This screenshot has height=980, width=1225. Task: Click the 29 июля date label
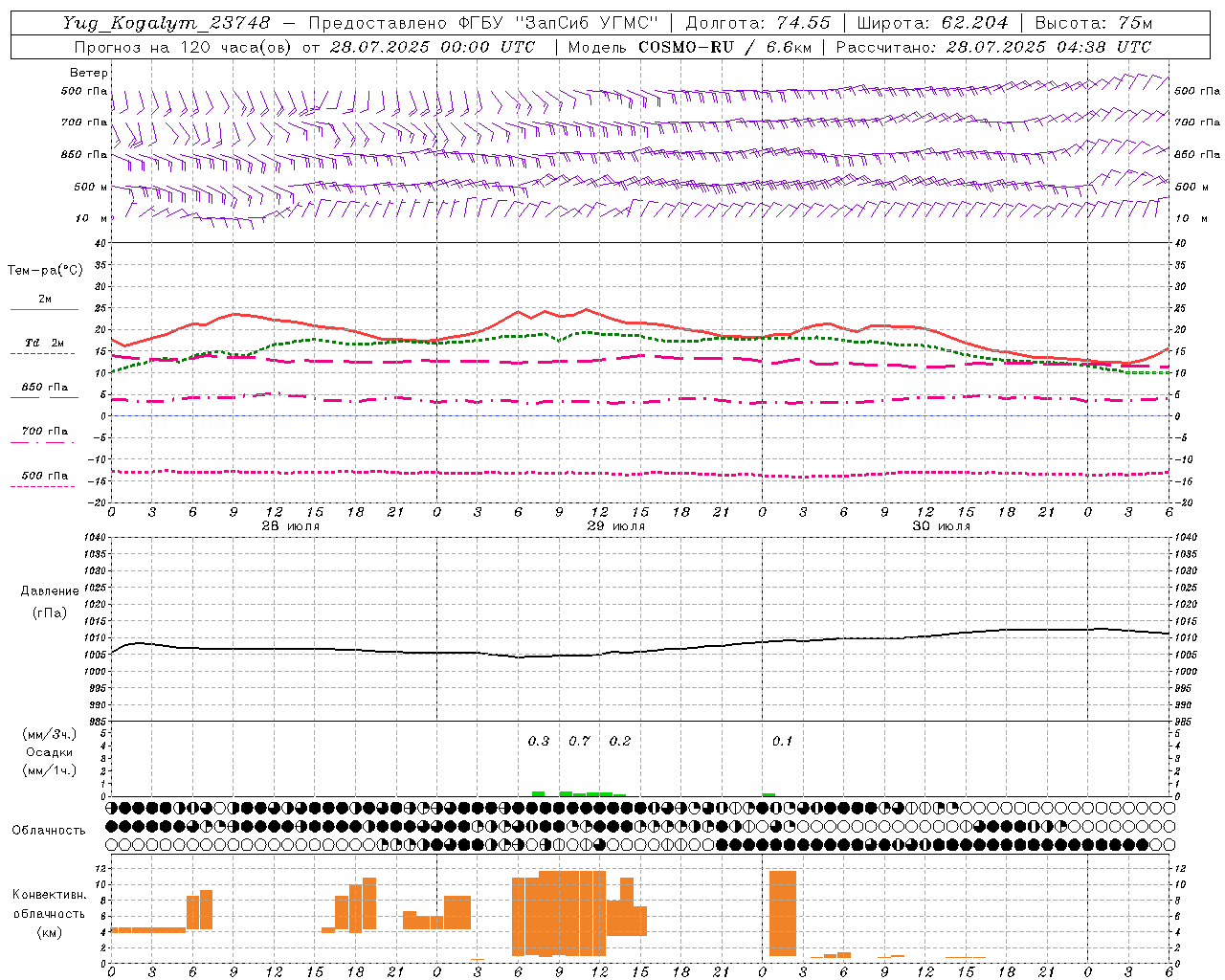click(x=617, y=526)
